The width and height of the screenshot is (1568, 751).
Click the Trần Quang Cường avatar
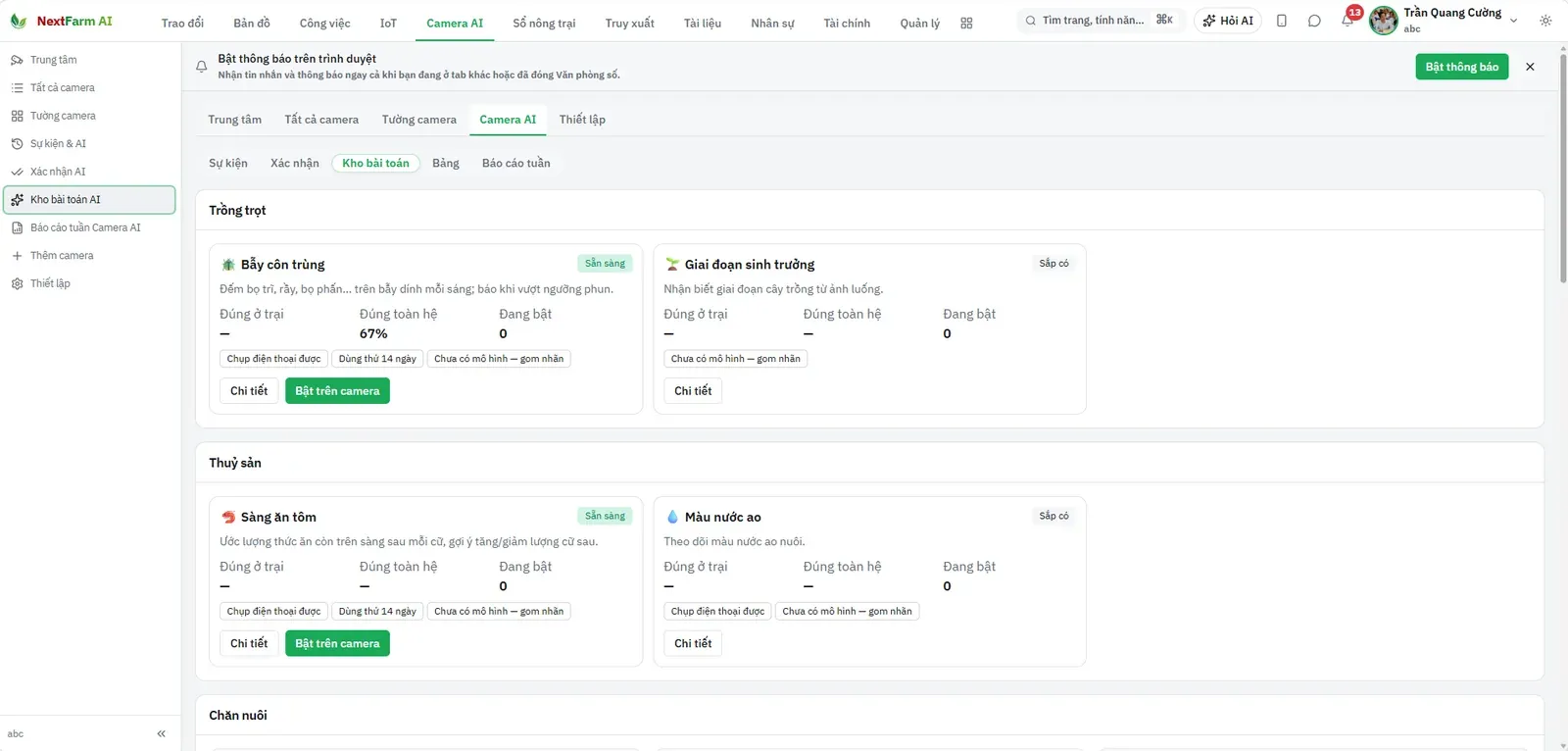tap(1384, 20)
